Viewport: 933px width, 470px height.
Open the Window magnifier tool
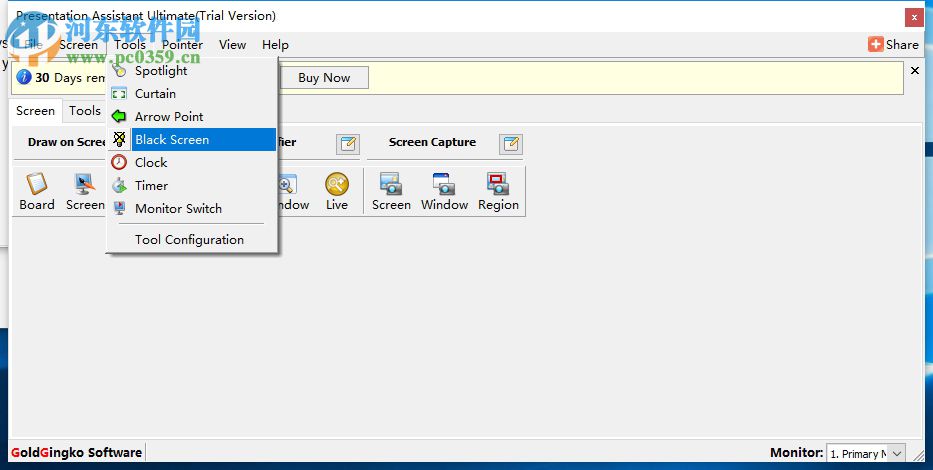tap(293, 192)
